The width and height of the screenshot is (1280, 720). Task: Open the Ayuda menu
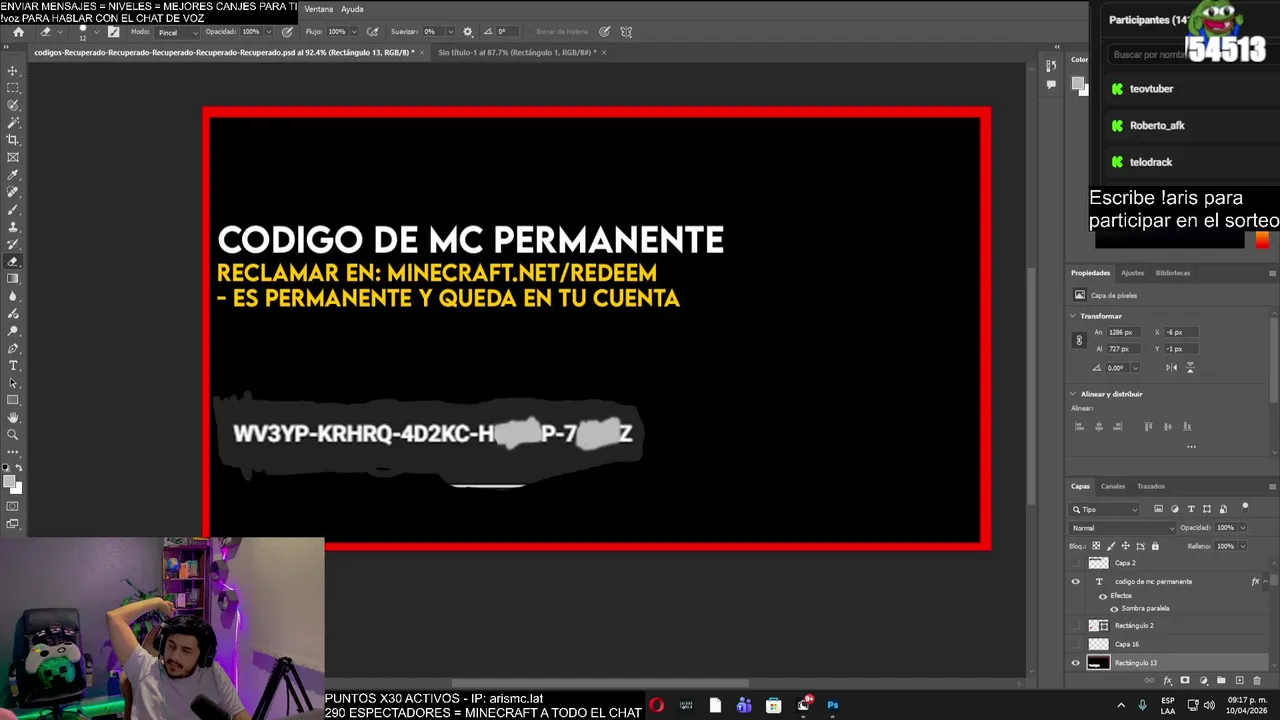(352, 9)
